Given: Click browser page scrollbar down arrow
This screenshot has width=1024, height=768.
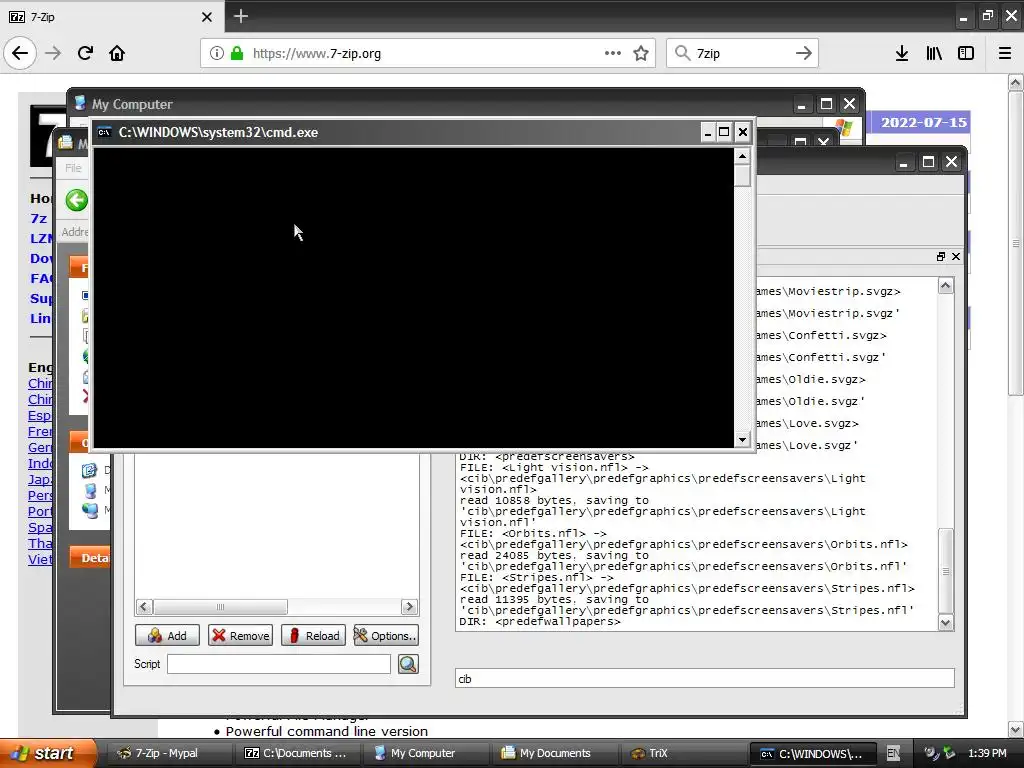Looking at the screenshot, I should coord(1015,729).
